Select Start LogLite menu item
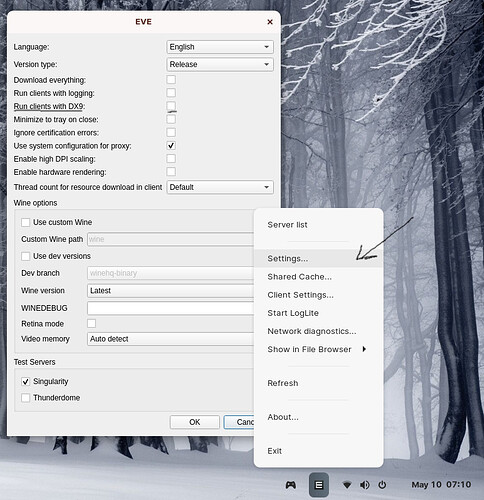484x500 pixels. (x=318, y=313)
